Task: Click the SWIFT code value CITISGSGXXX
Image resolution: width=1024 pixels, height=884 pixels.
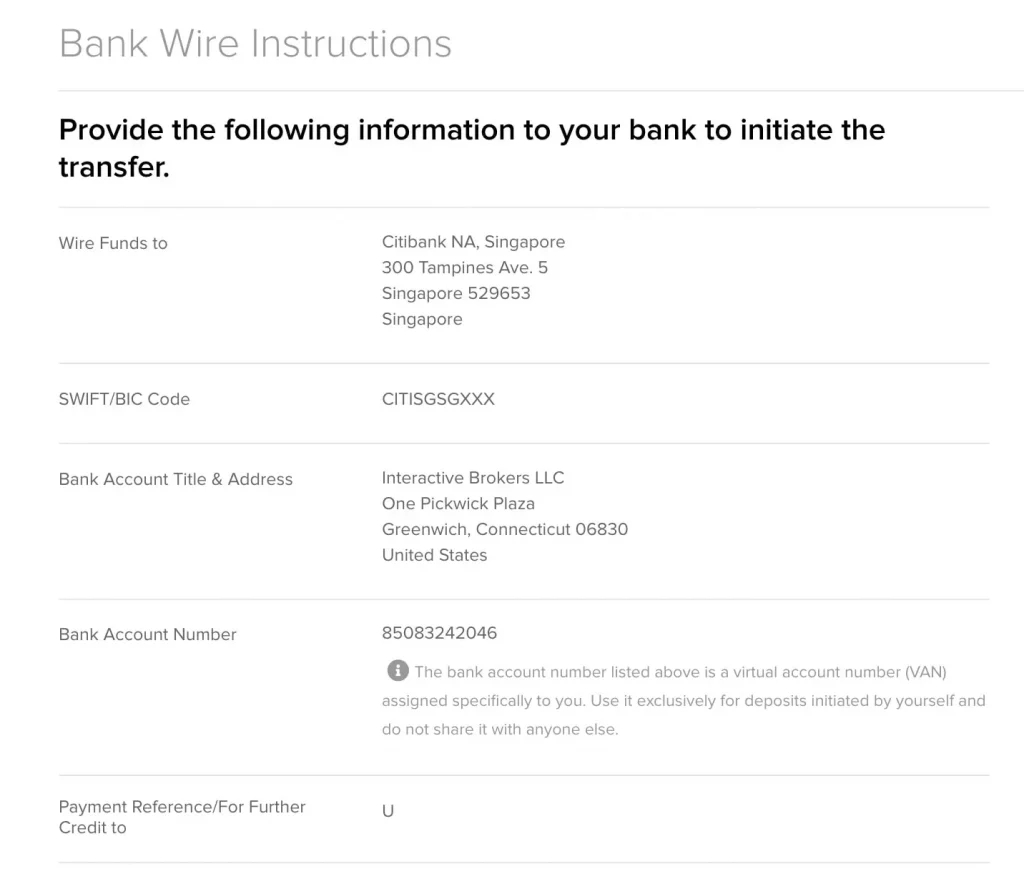Action: point(438,399)
